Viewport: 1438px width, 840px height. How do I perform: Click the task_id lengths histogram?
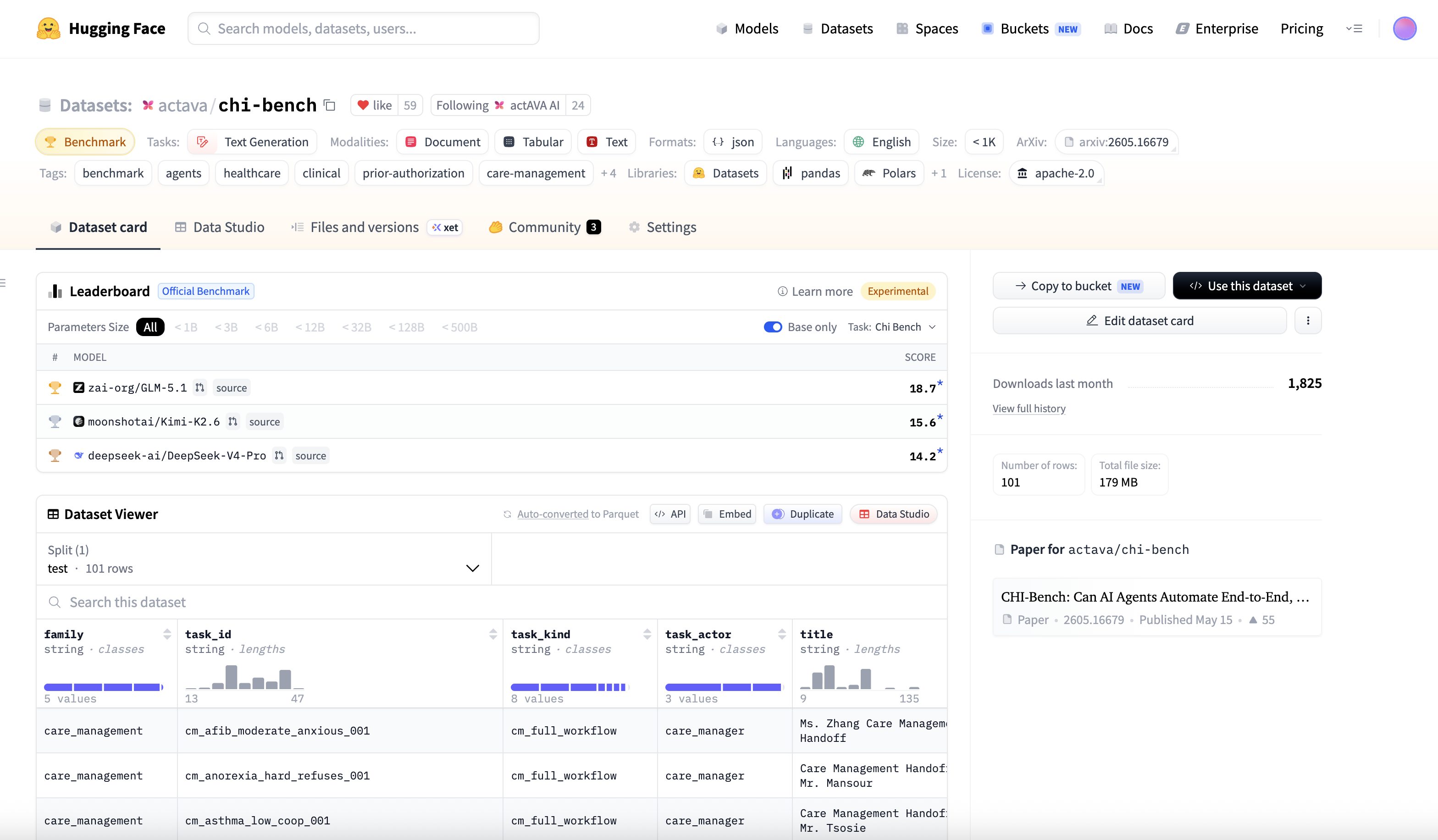tap(244, 677)
